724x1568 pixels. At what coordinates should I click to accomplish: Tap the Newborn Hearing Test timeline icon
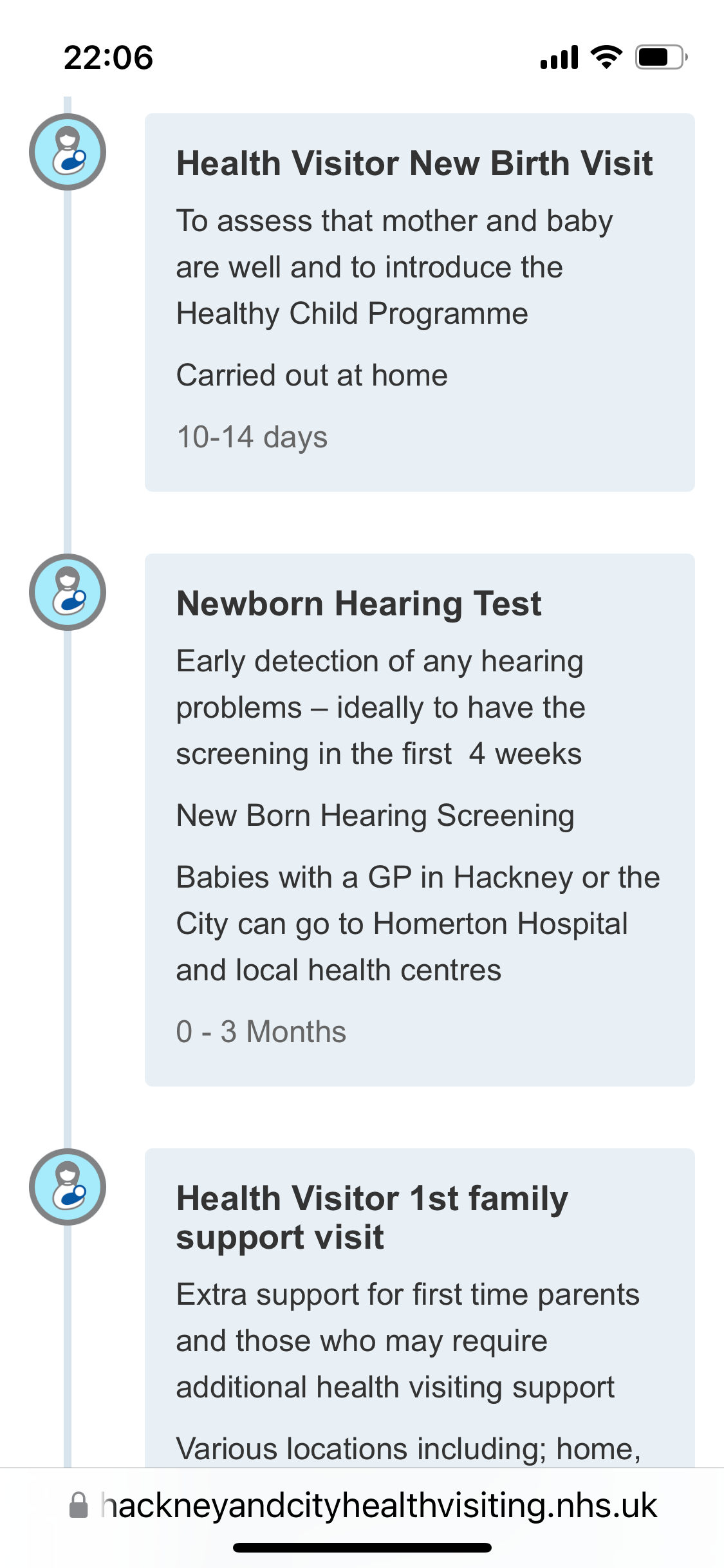68,592
